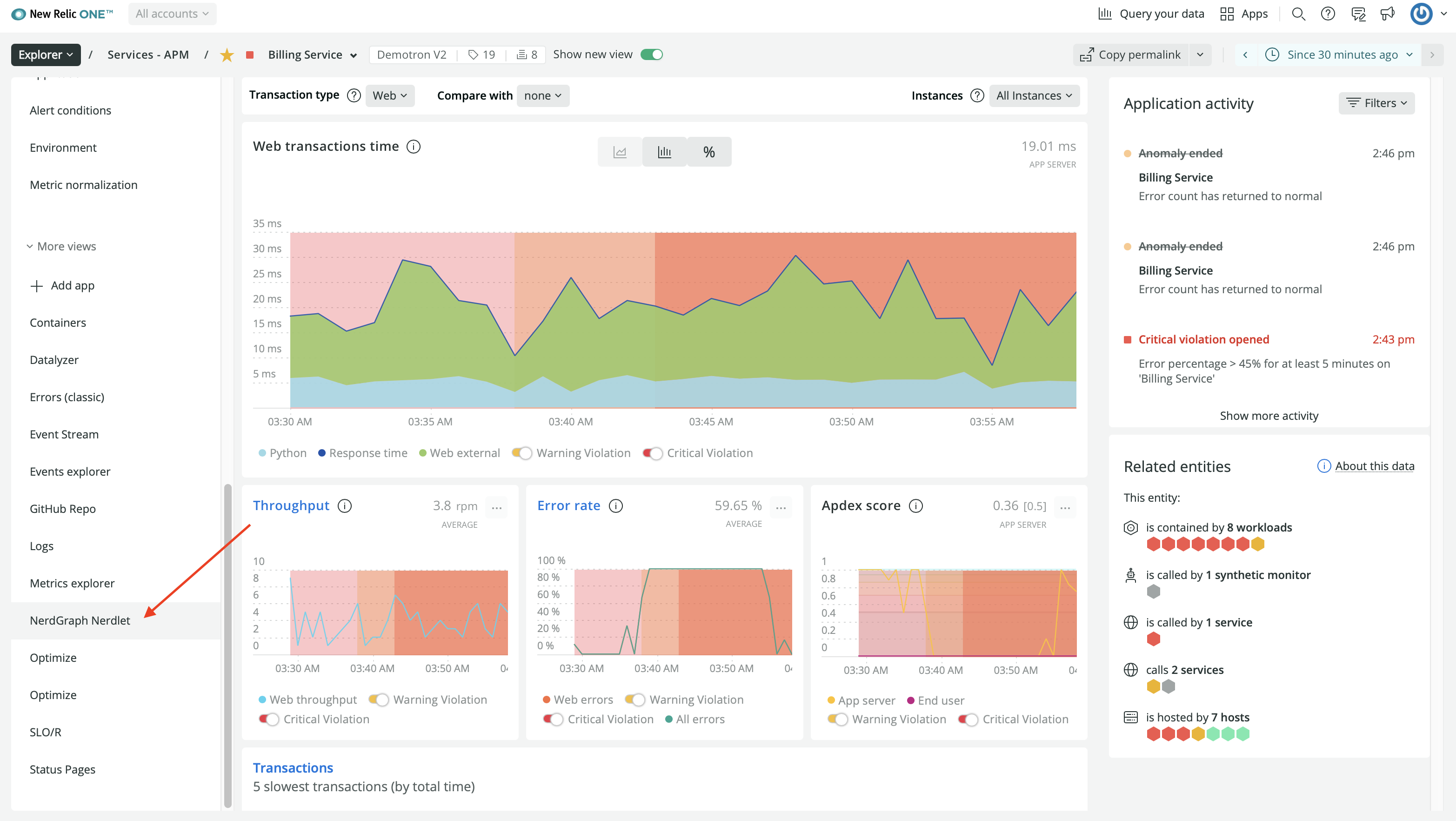This screenshot has width=1456, height=821.
Task: Toggle Warning Violation on Web transactions chart
Action: pyautogui.click(x=522, y=453)
